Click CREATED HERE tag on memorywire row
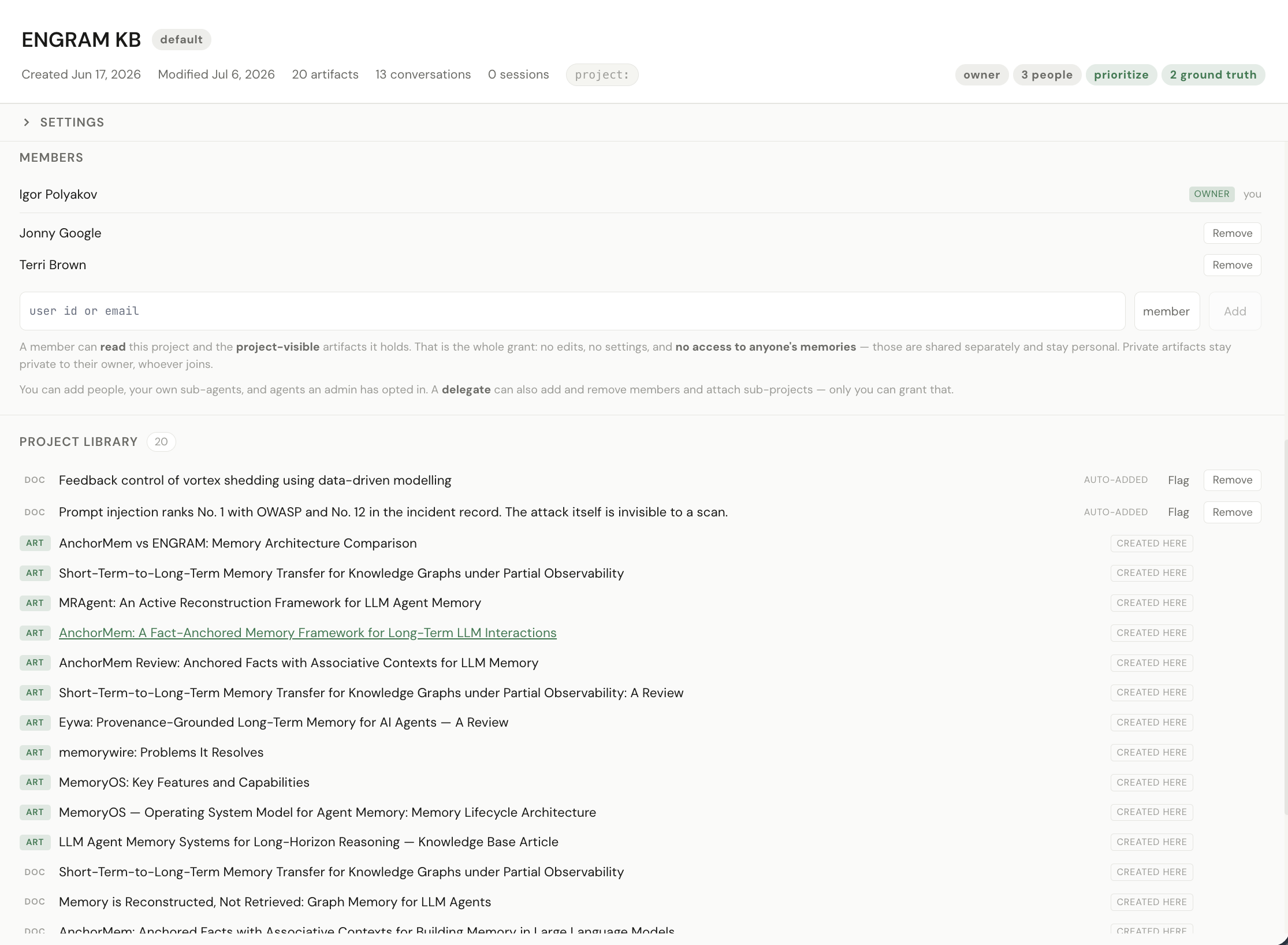Screen dimensions: 1288x945 coord(1152,752)
